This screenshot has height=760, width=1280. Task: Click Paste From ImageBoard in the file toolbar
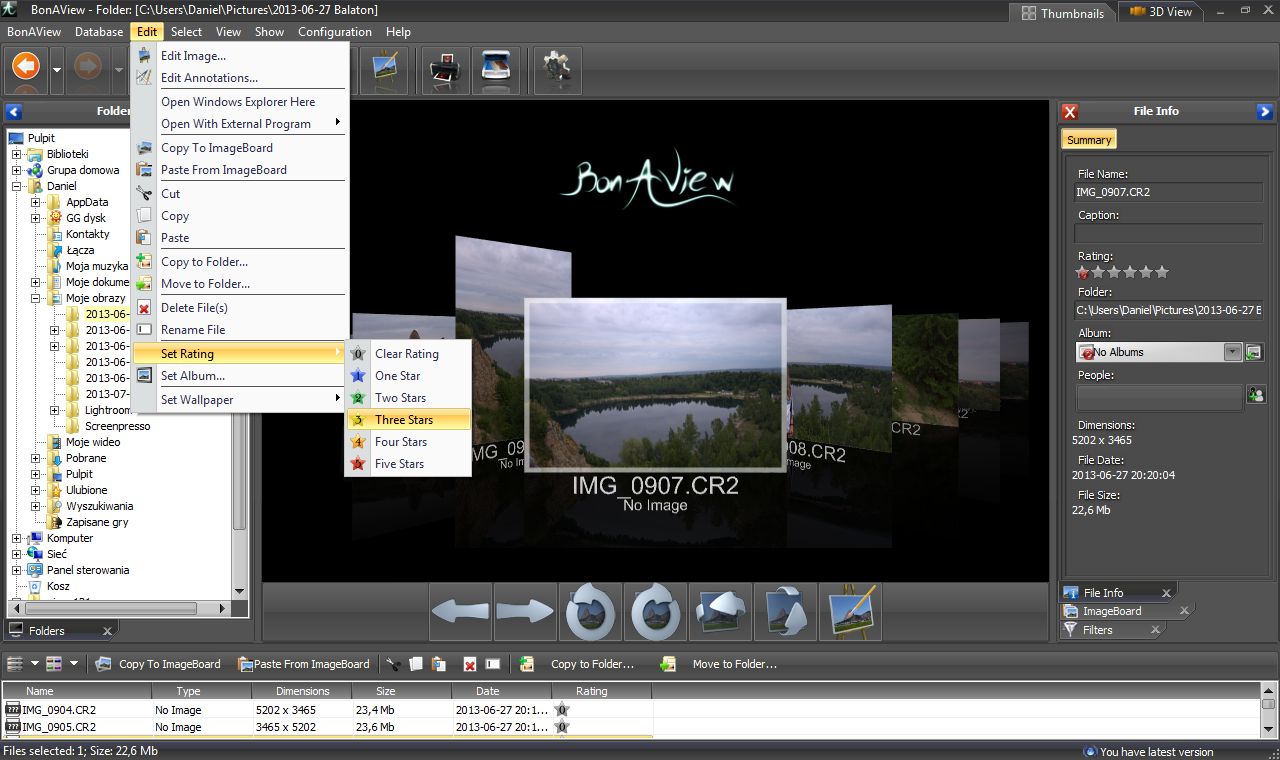(x=303, y=664)
